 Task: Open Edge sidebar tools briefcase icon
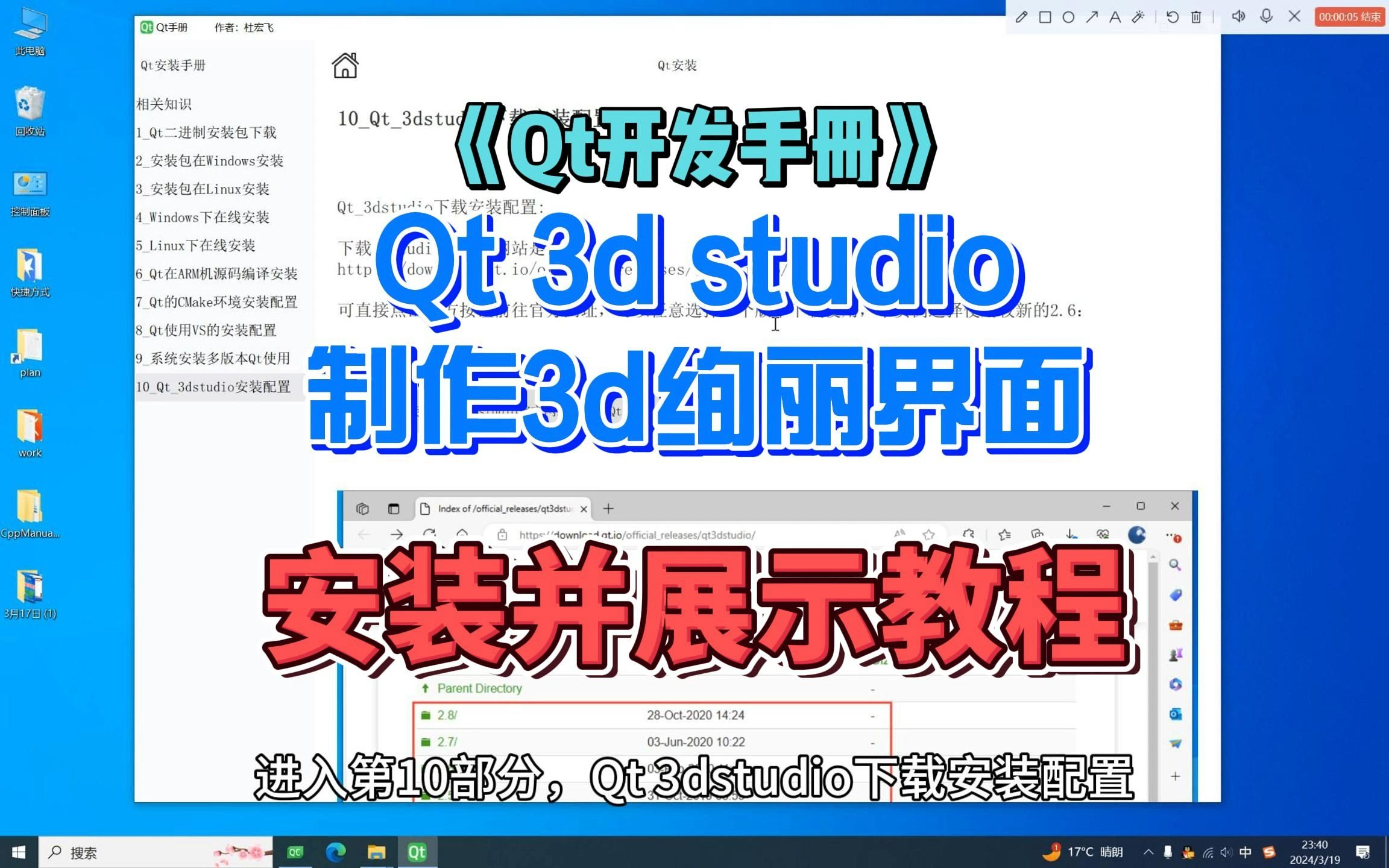[1176, 625]
